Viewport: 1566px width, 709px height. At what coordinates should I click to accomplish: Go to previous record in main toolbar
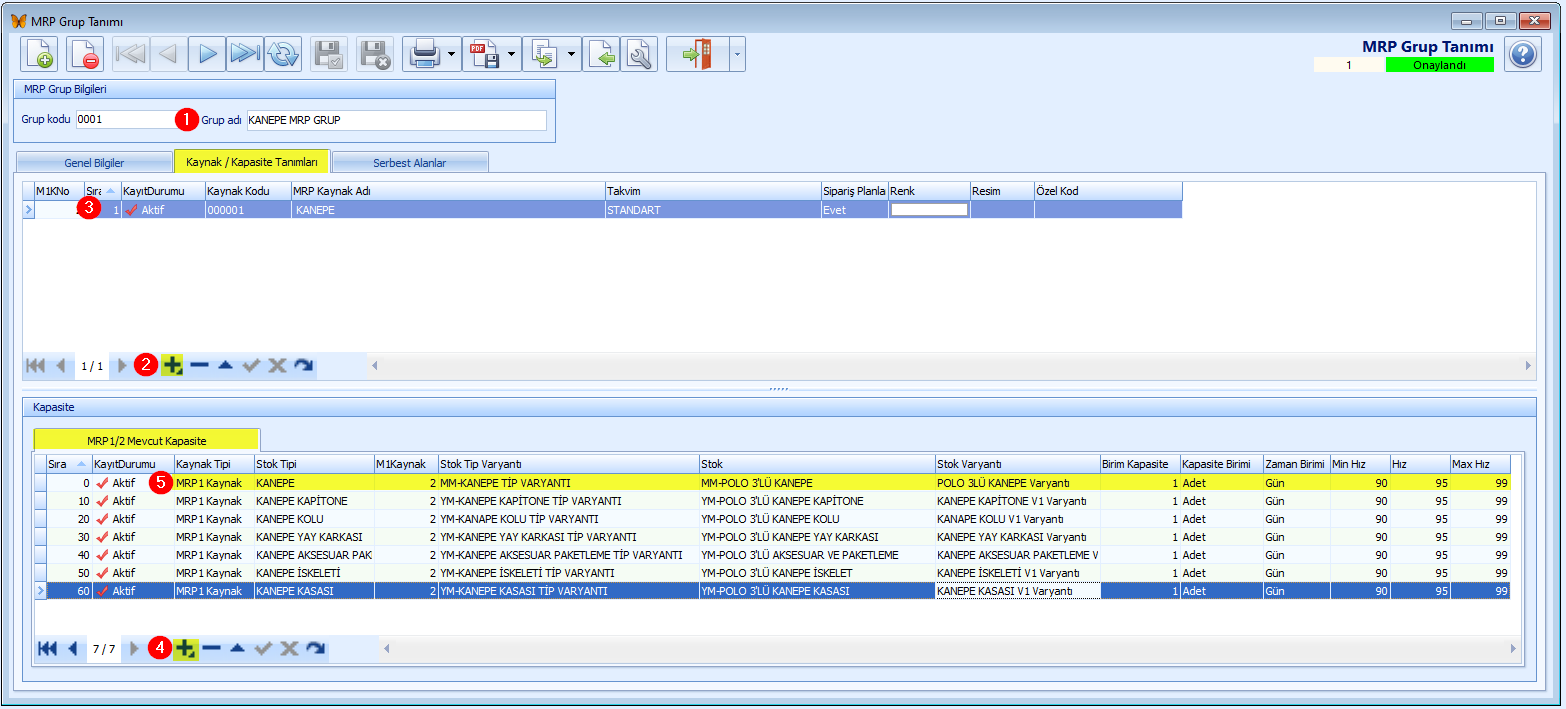(169, 54)
